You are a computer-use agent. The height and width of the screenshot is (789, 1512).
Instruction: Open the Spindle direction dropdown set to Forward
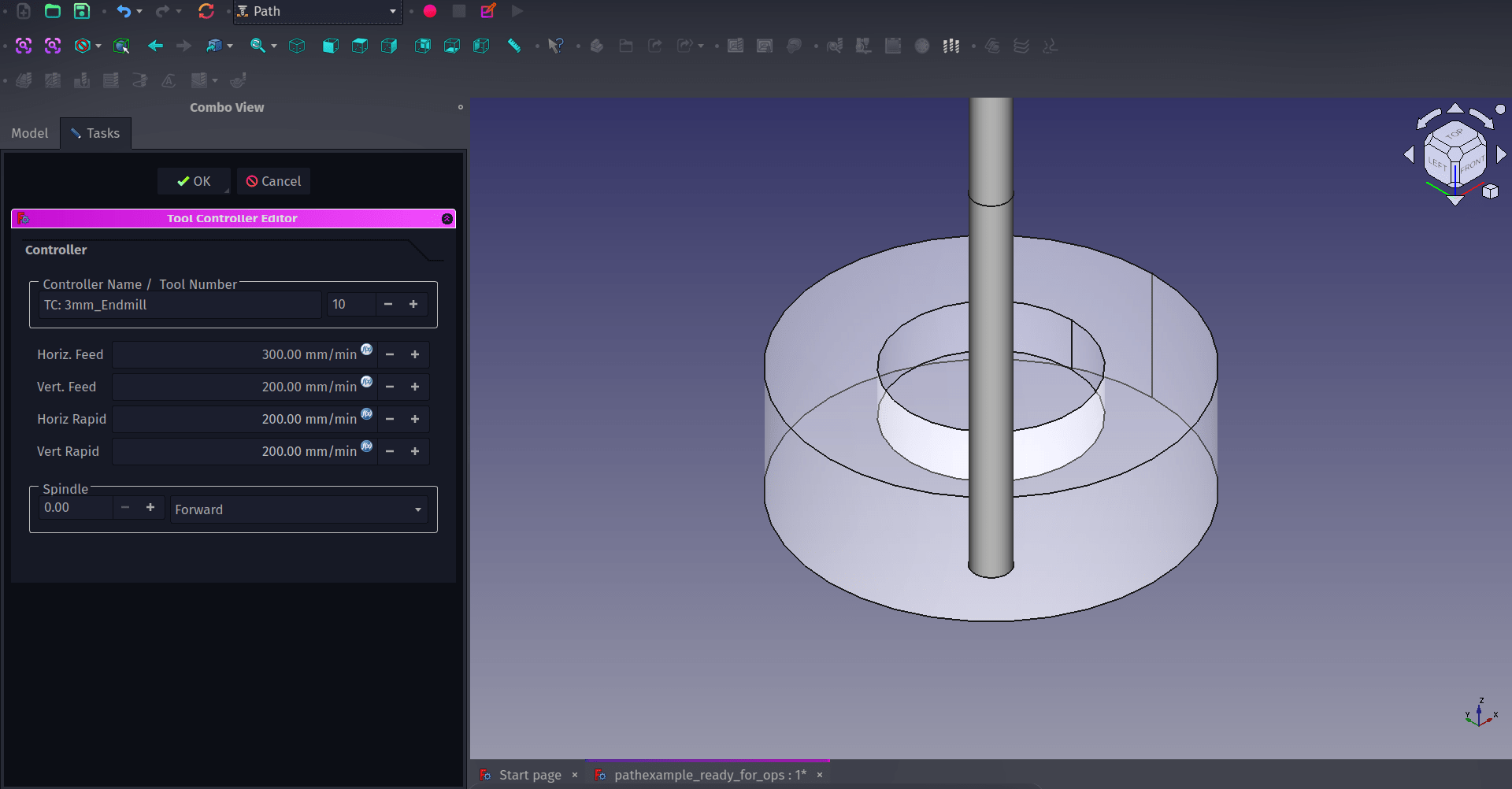pos(298,509)
